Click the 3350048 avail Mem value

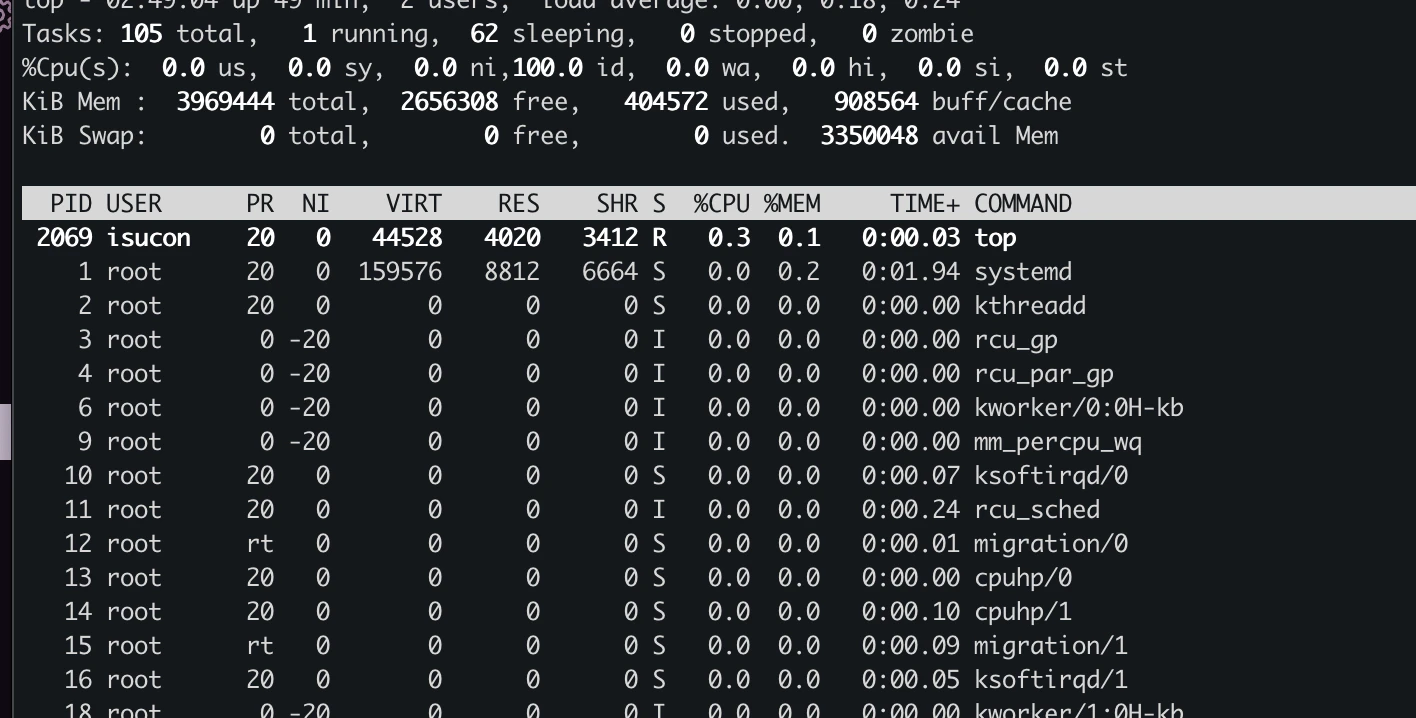869,136
